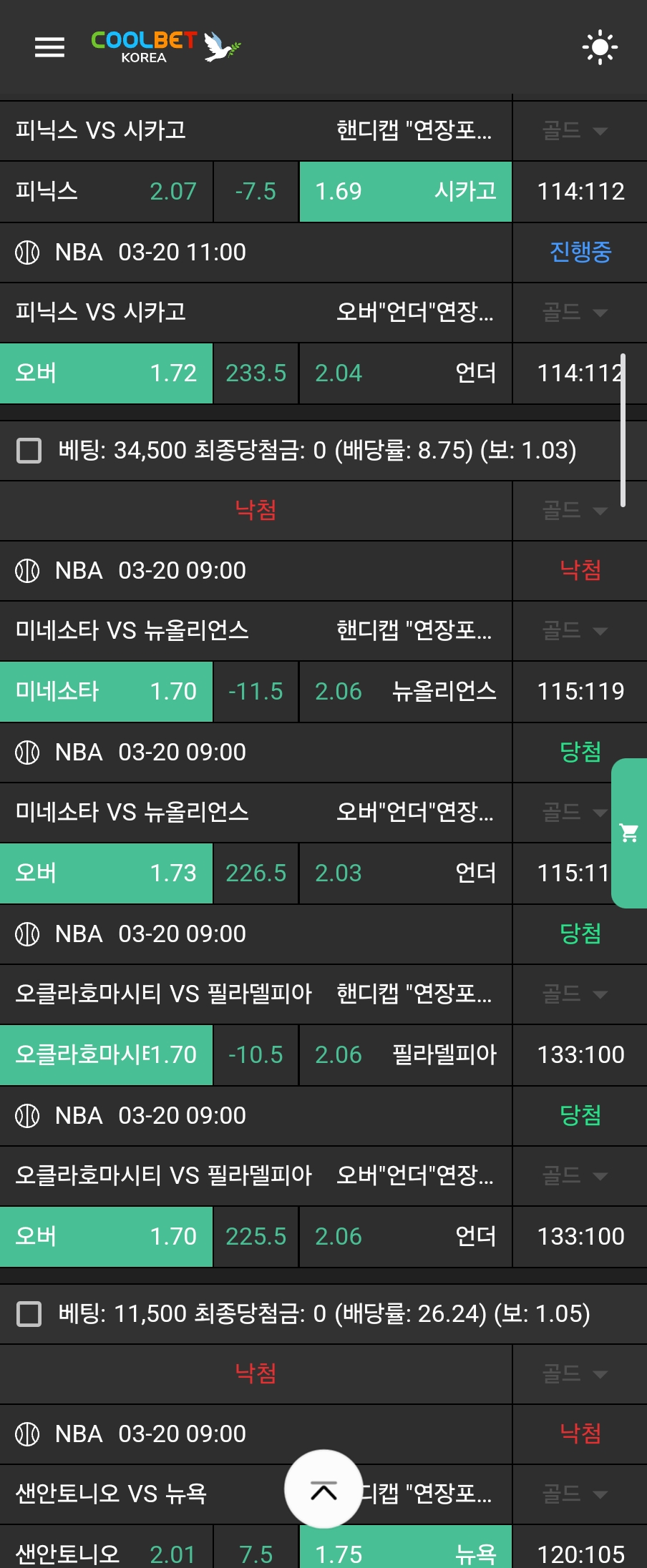The height and width of the screenshot is (1568, 647).
Task: Check the 베팅: 11,500 bet slip checkbox
Action: click(x=29, y=1314)
